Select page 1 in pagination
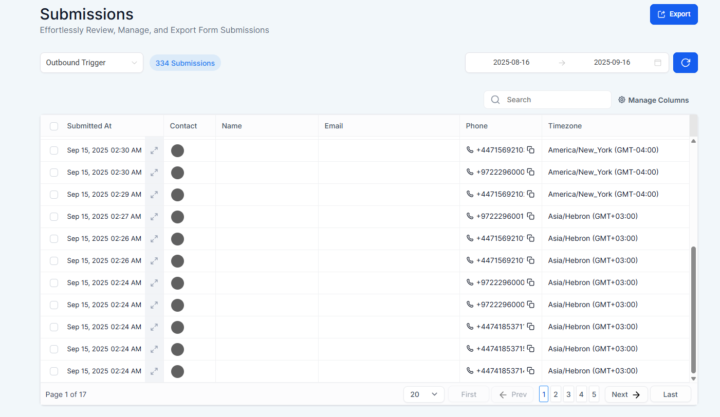This screenshot has width=720, height=417. [544, 394]
